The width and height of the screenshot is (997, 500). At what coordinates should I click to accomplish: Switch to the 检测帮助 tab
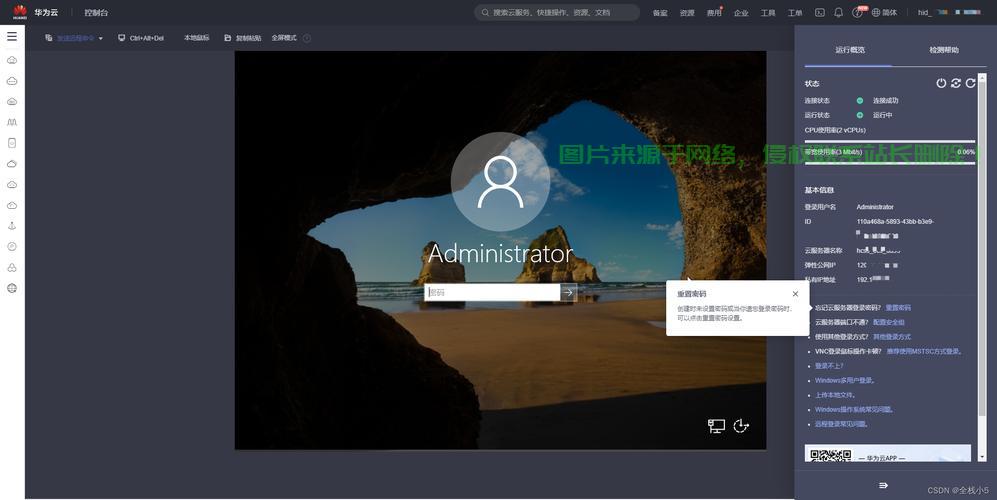[943, 50]
